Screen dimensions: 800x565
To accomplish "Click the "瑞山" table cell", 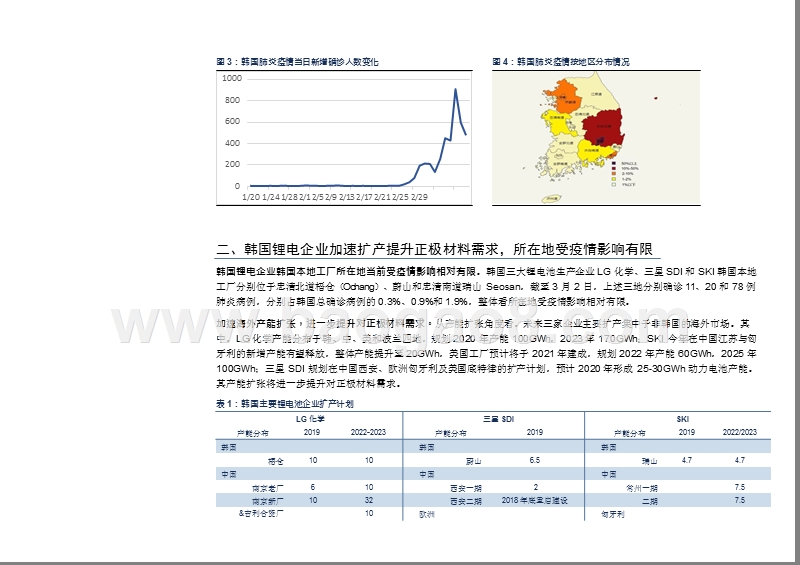I will [649, 461].
